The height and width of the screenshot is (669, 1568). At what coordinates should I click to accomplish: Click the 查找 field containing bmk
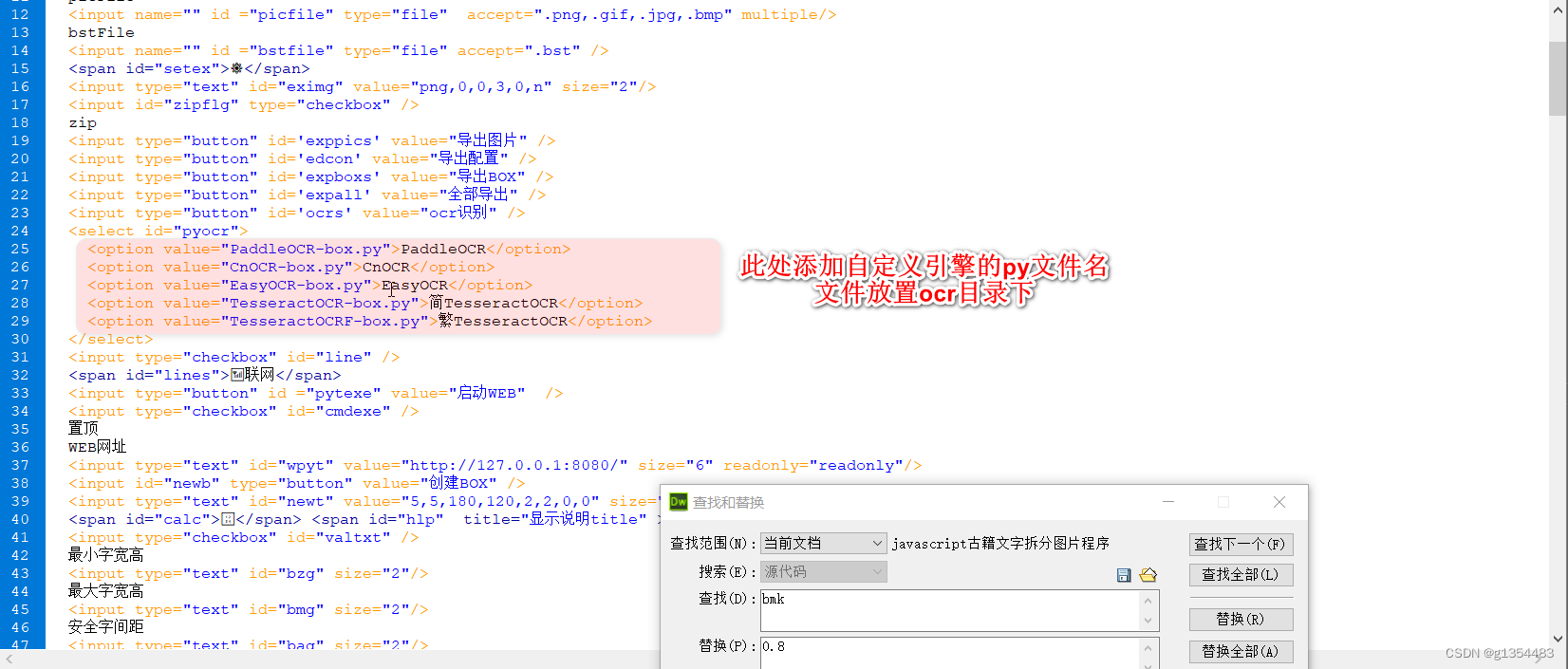coord(950,610)
